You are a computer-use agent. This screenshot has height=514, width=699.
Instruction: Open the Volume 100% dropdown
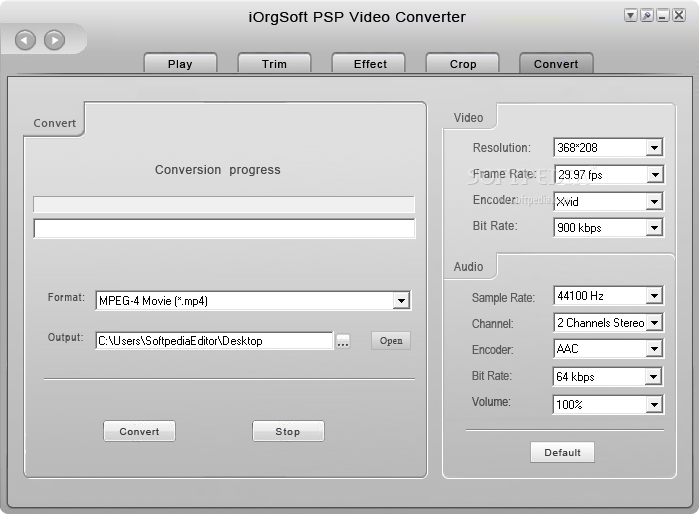pyautogui.click(x=654, y=405)
